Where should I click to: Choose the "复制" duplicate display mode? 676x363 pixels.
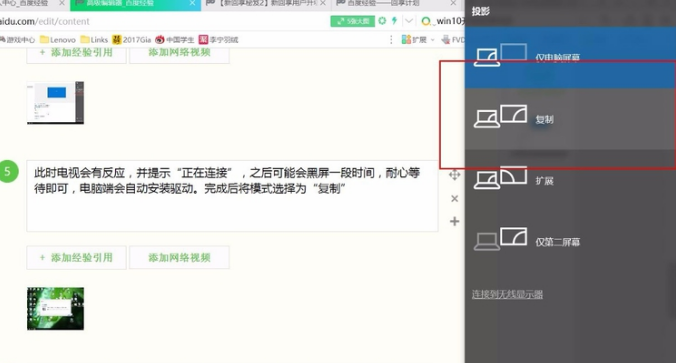pyautogui.click(x=570, y=119)
